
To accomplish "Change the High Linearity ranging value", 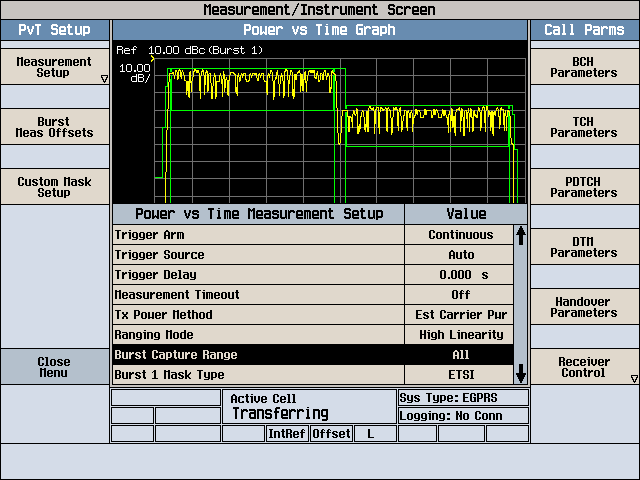I will [x=459, y=335].
